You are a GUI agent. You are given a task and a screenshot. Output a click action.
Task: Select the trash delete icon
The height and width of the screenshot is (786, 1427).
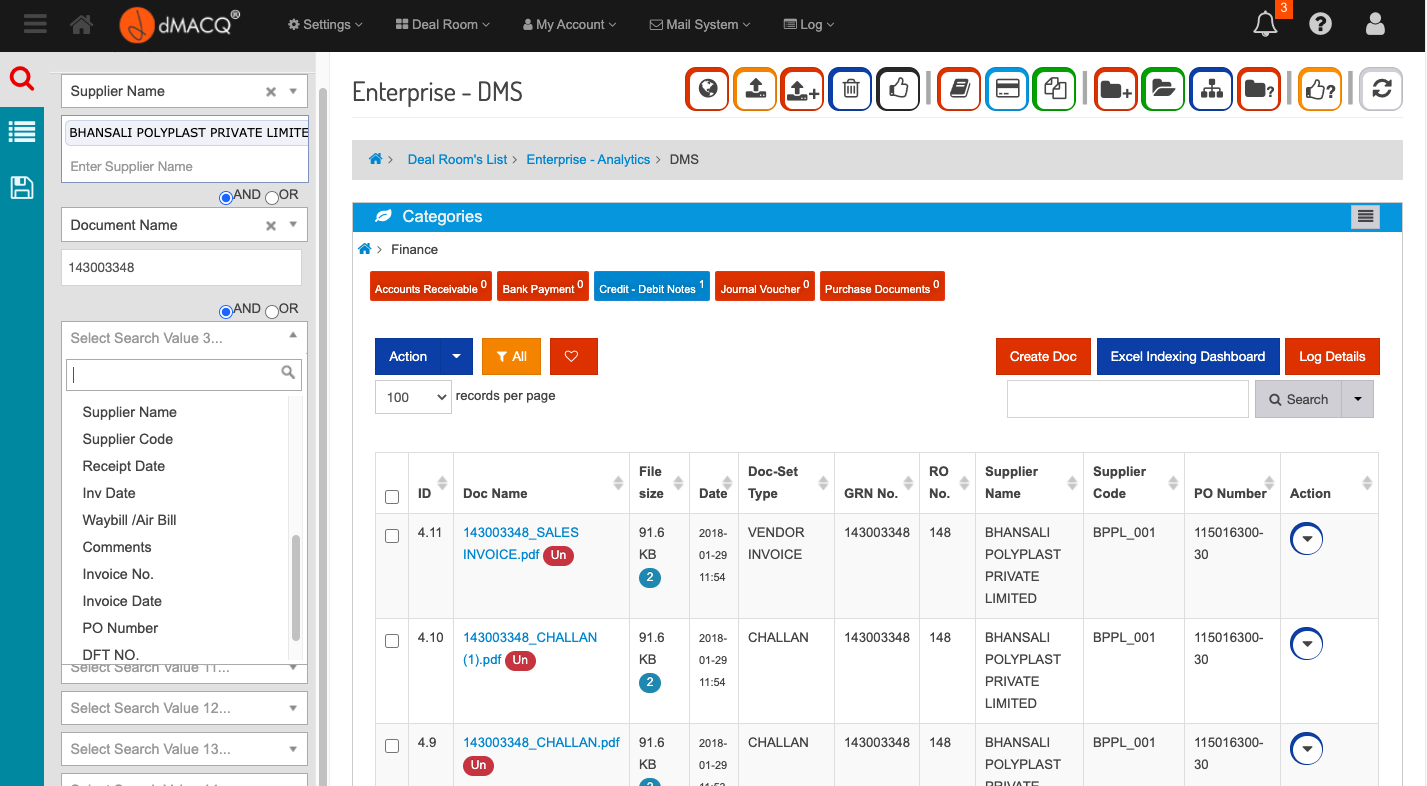click(850, 89)
